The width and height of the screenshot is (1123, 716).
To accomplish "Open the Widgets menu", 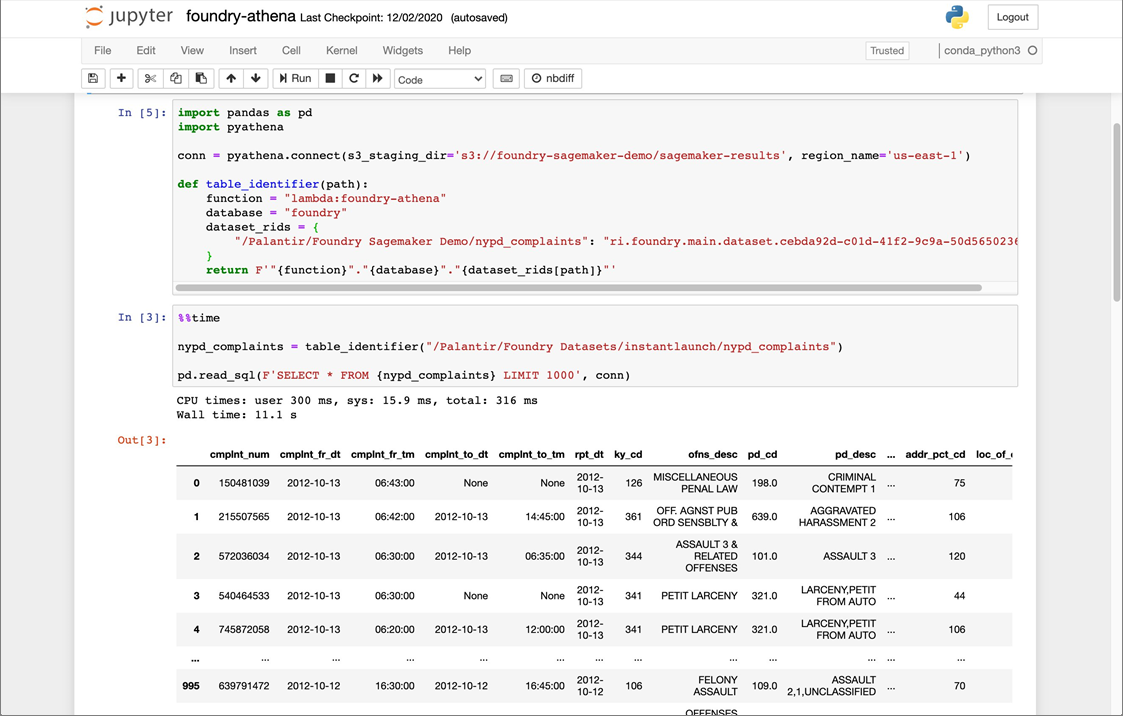I will (403, 50).
